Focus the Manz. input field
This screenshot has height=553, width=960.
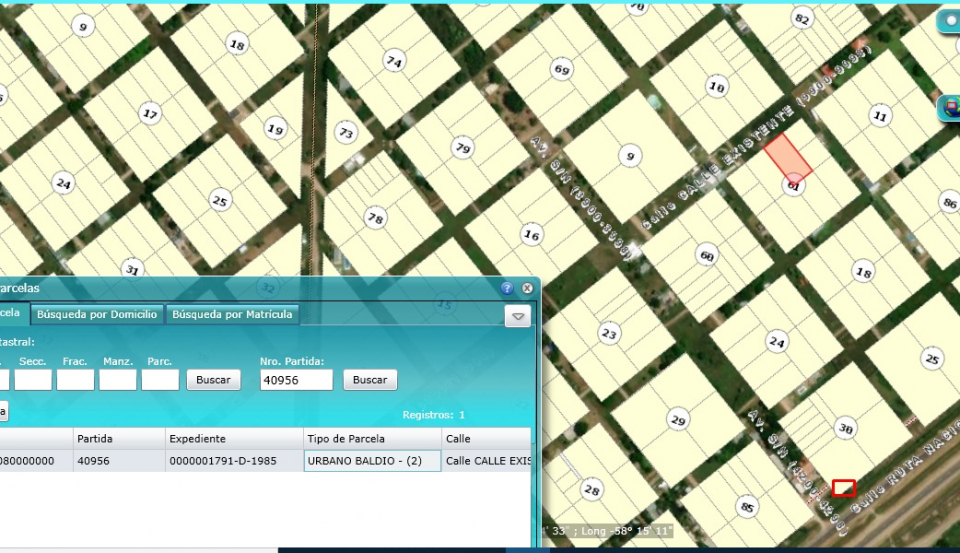click(x=118, y=380)
